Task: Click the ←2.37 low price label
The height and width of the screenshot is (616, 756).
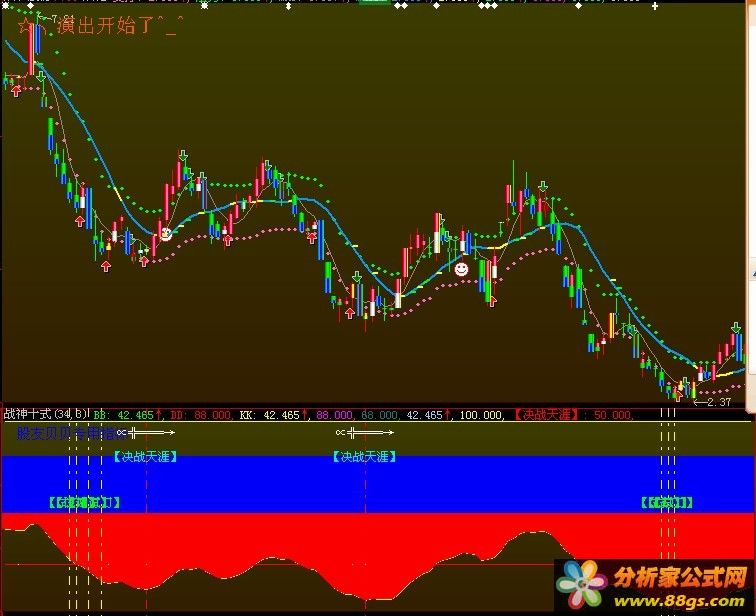Action: tap(713, 402)
